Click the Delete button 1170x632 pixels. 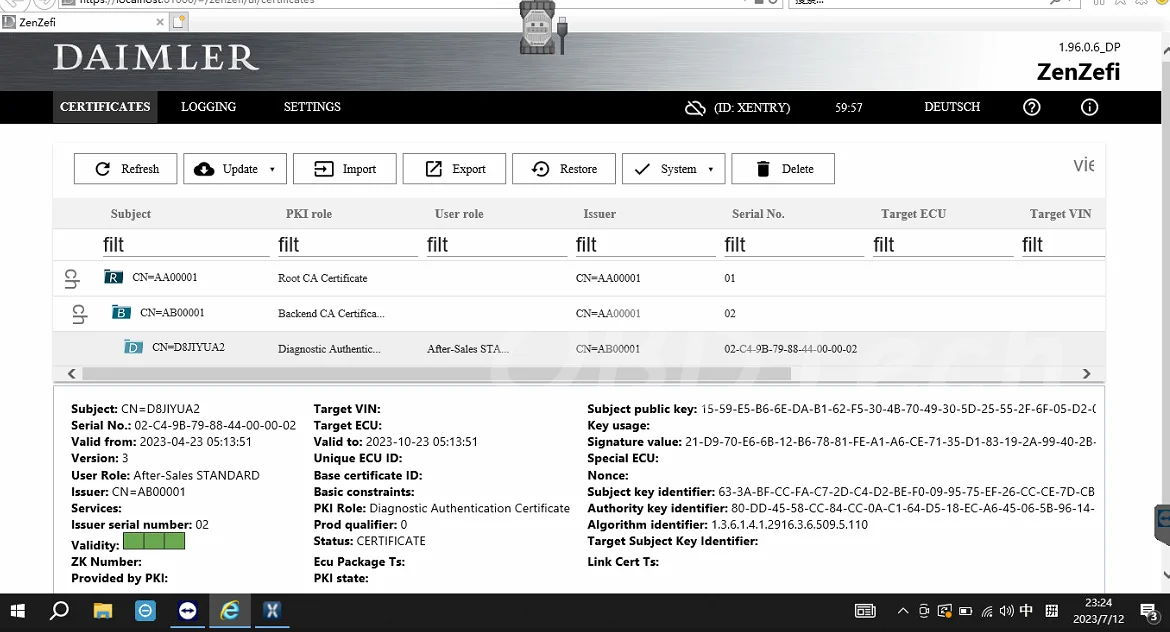click(x=783, y=169)
